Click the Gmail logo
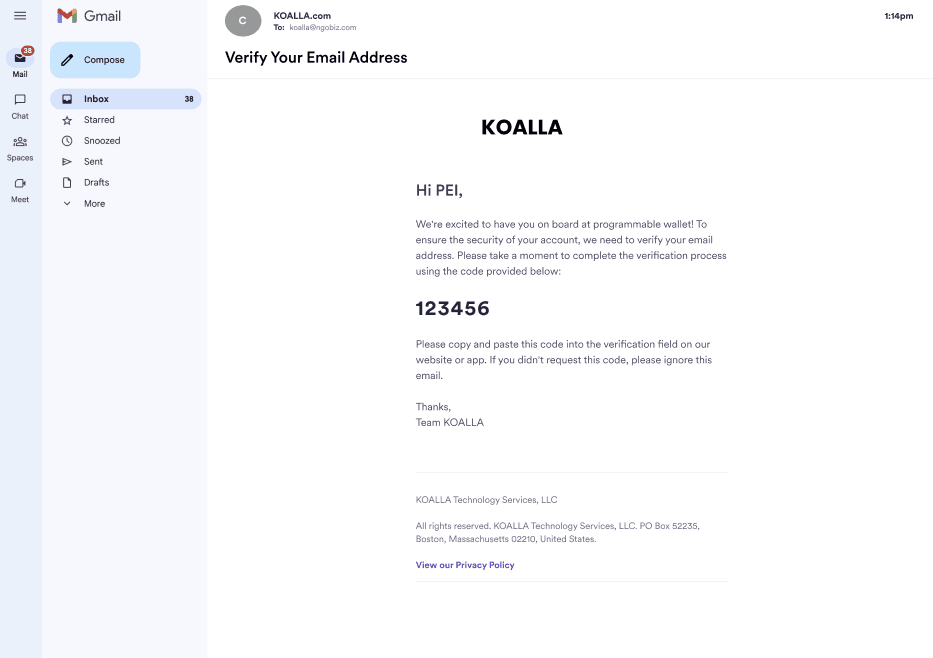The width and height of the screenshot is (933, 658). tap(89, 16)
